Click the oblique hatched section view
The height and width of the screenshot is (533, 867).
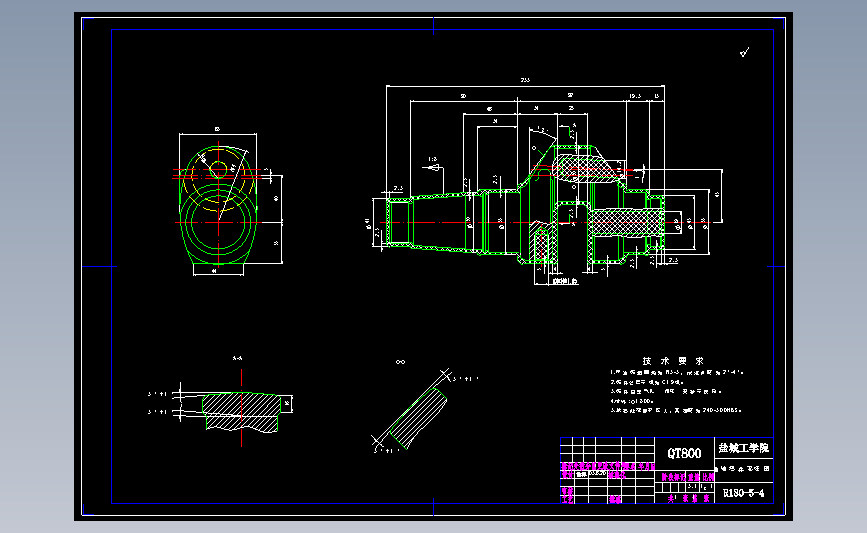click(x=417, y=417)
